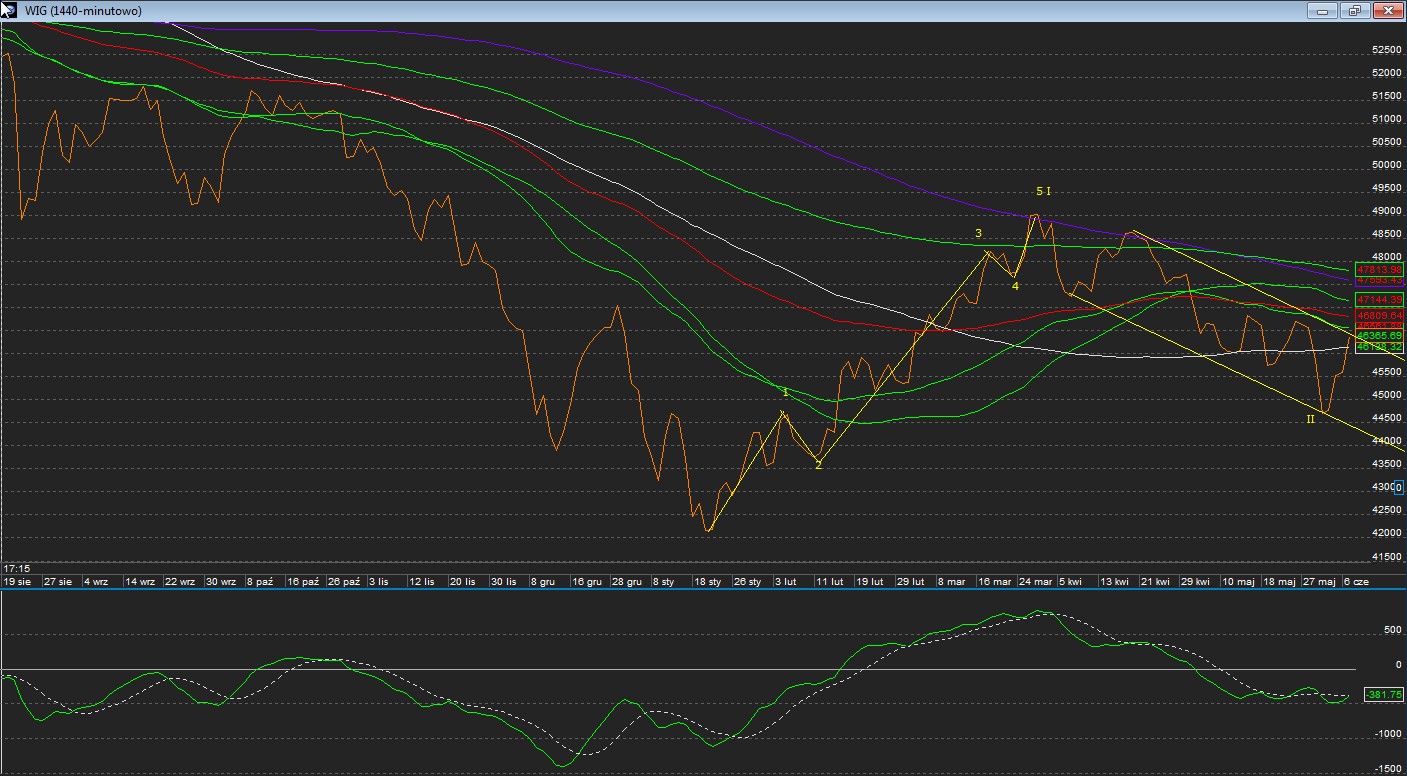Image resolution: width=1407 pixels, height=776 pixels.
Task: Close the WIG chart window
Action: click(1388, 10)
